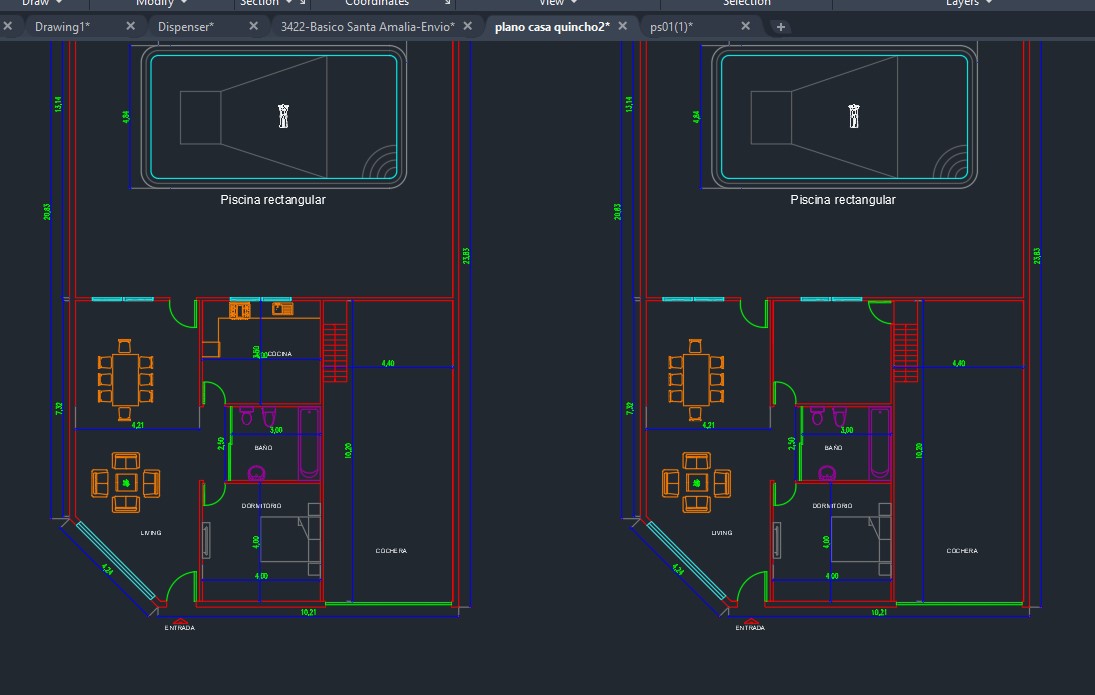This screenshot has width=1095, height=695.
Task: Select the kitchen stove block in left plan
Action: click(x=240, y=311)
